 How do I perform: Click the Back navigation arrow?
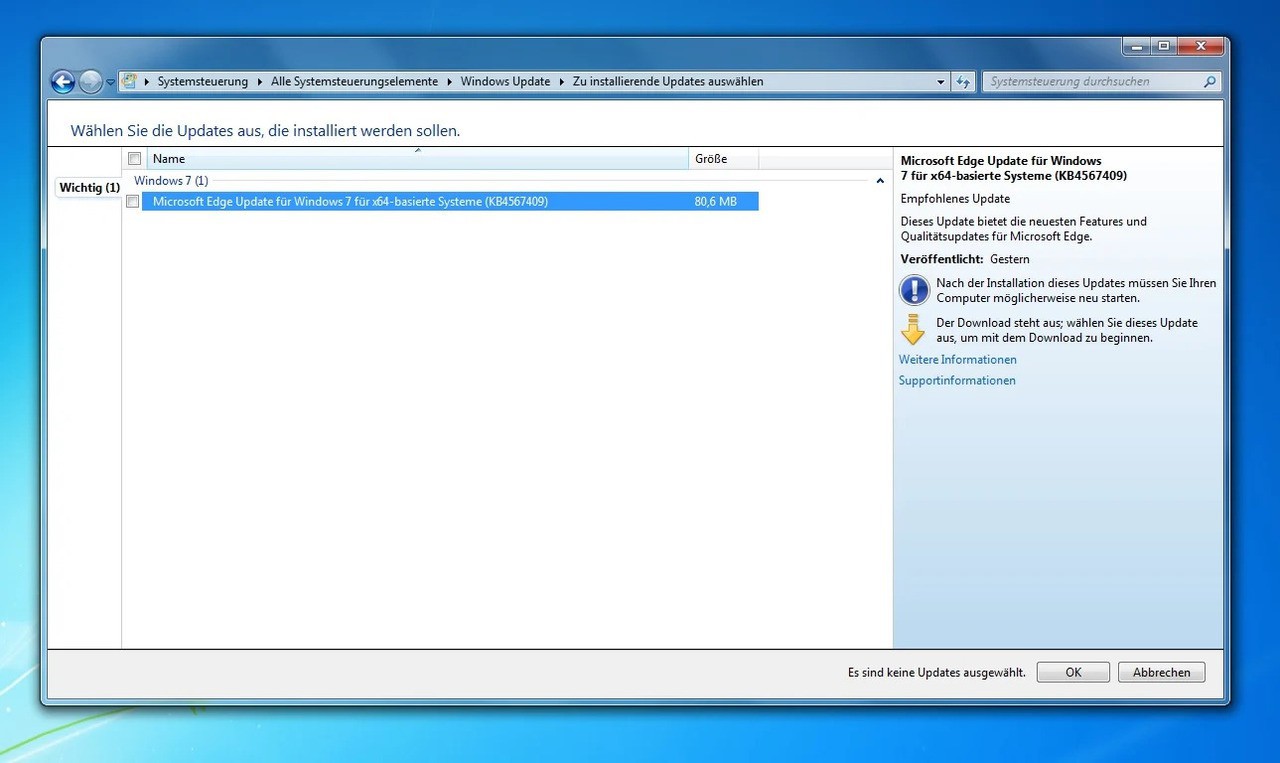coord(63,82)
